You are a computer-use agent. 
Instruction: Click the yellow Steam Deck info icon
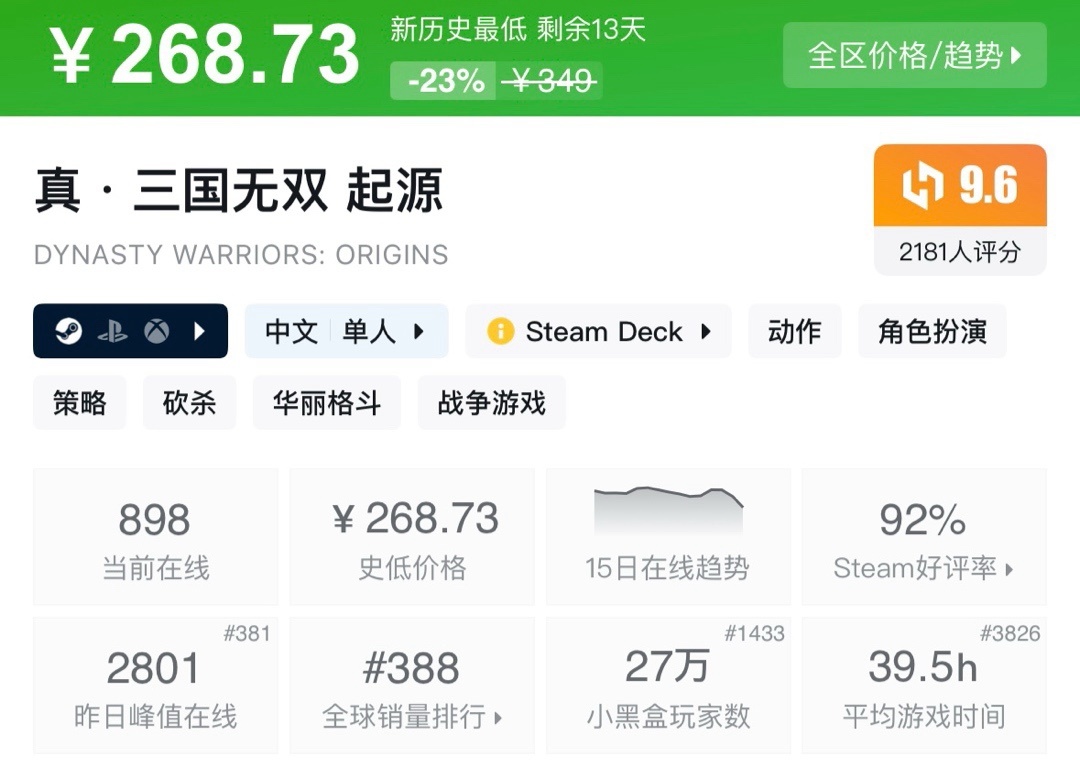pos(500,331)
